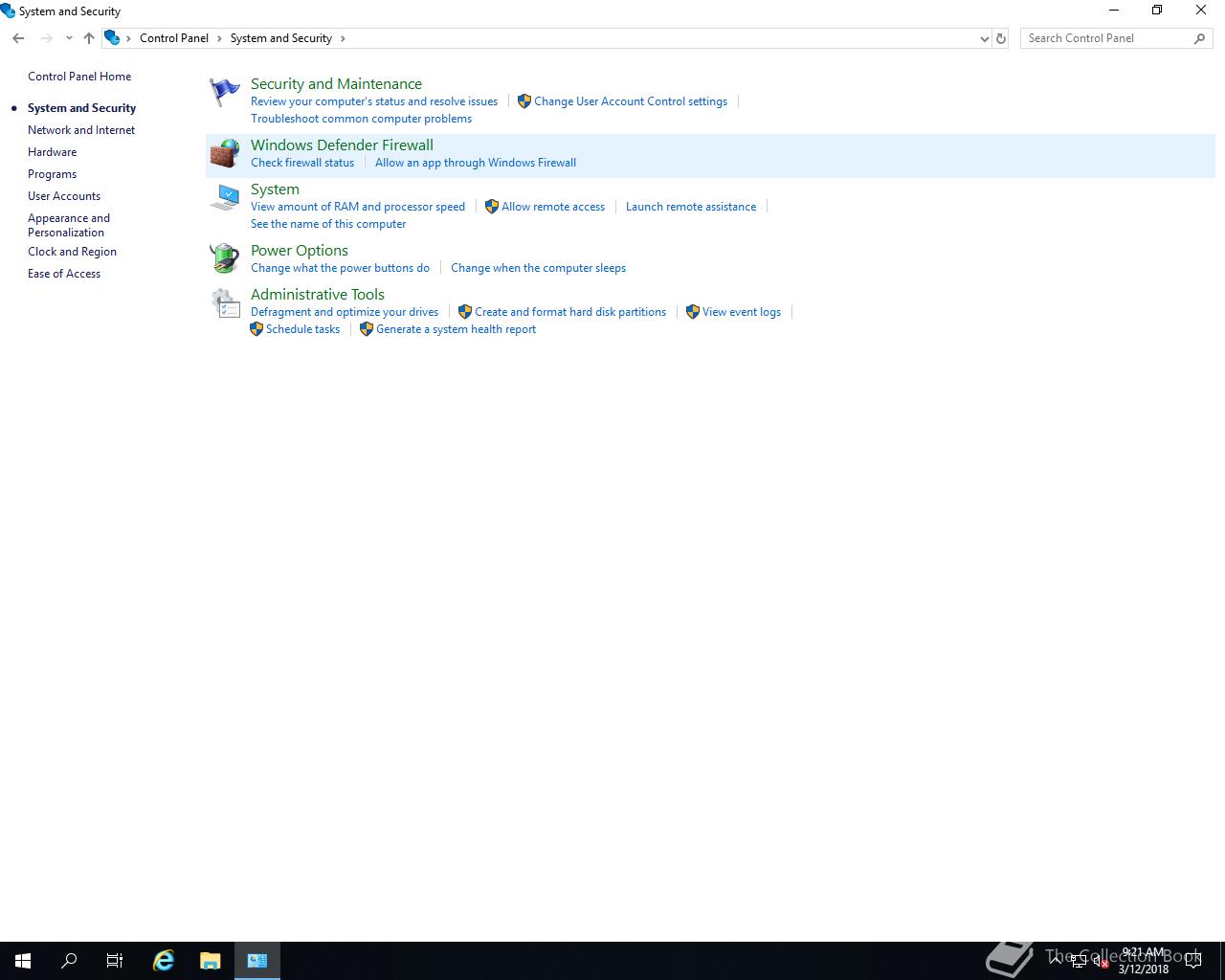Viewport: 1225px width, 980px height.
Task: Click System and Security breadcrumb
Action: tap(281, 38)
